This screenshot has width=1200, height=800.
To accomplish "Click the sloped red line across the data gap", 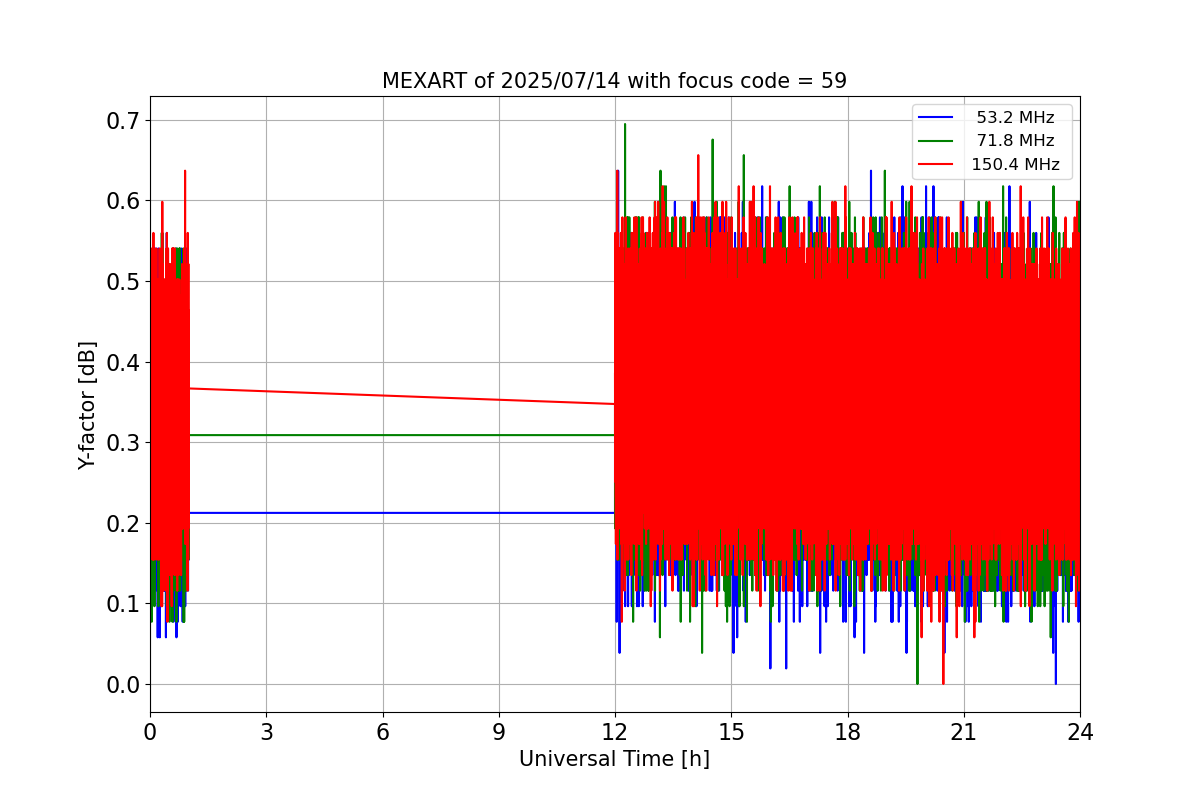I will 400,396.
